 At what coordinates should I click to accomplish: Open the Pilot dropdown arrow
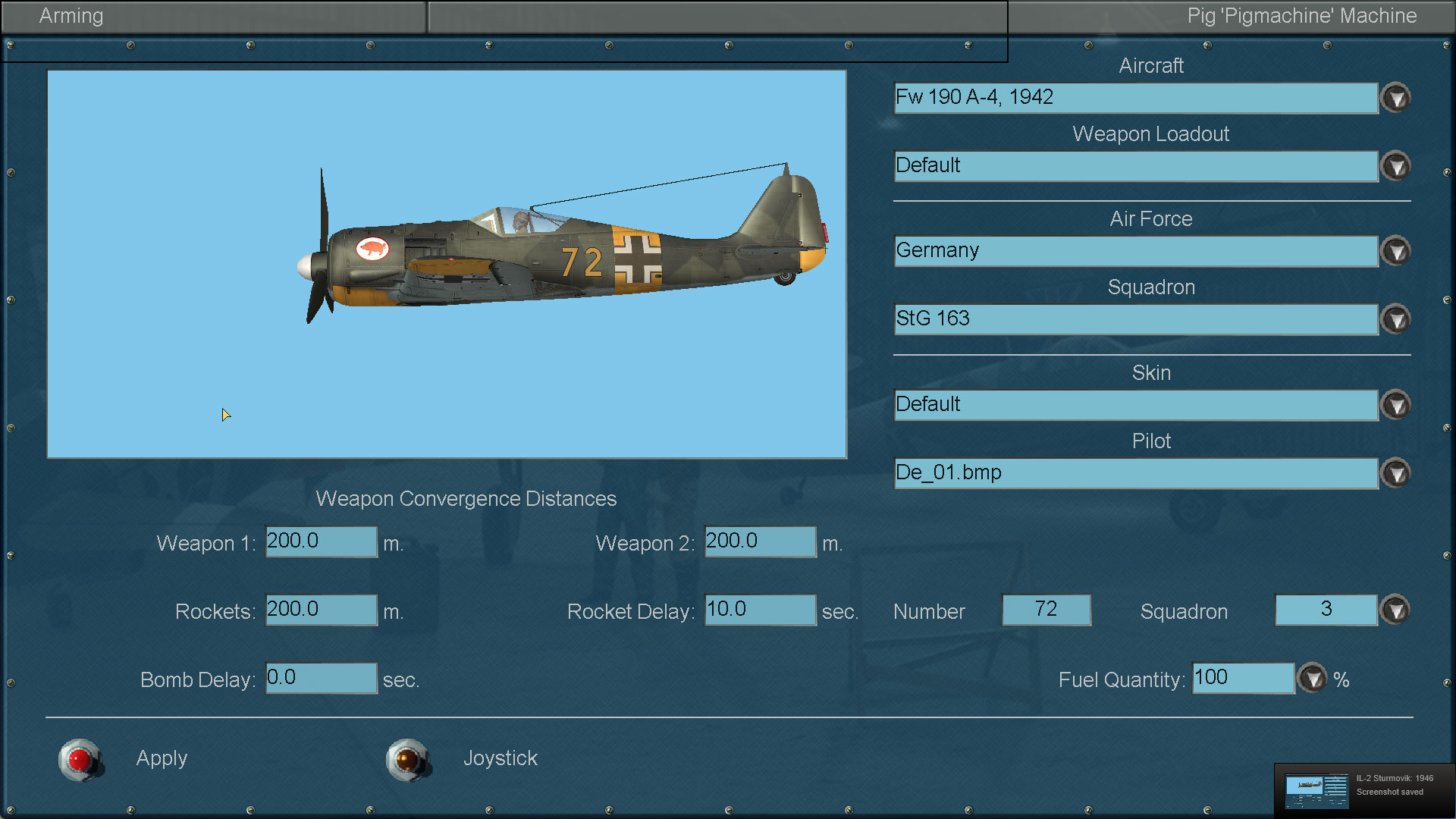click(x=1396, y=473)
